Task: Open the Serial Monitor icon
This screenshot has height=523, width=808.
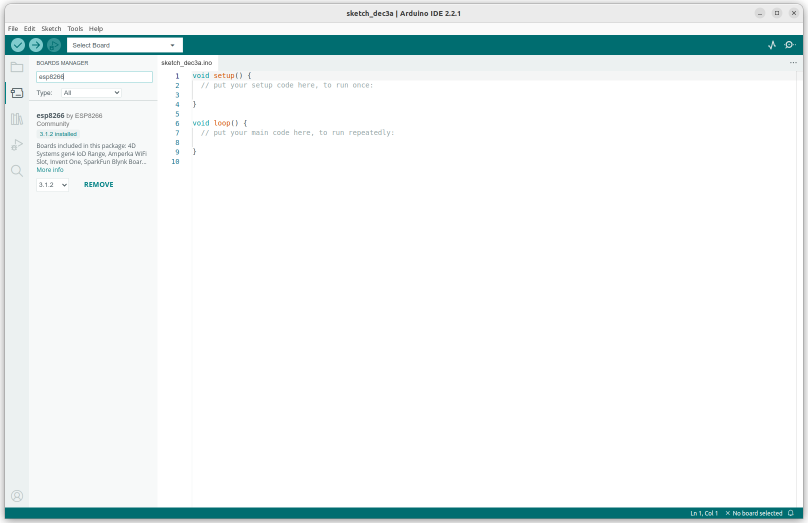Action: point(790,45)
